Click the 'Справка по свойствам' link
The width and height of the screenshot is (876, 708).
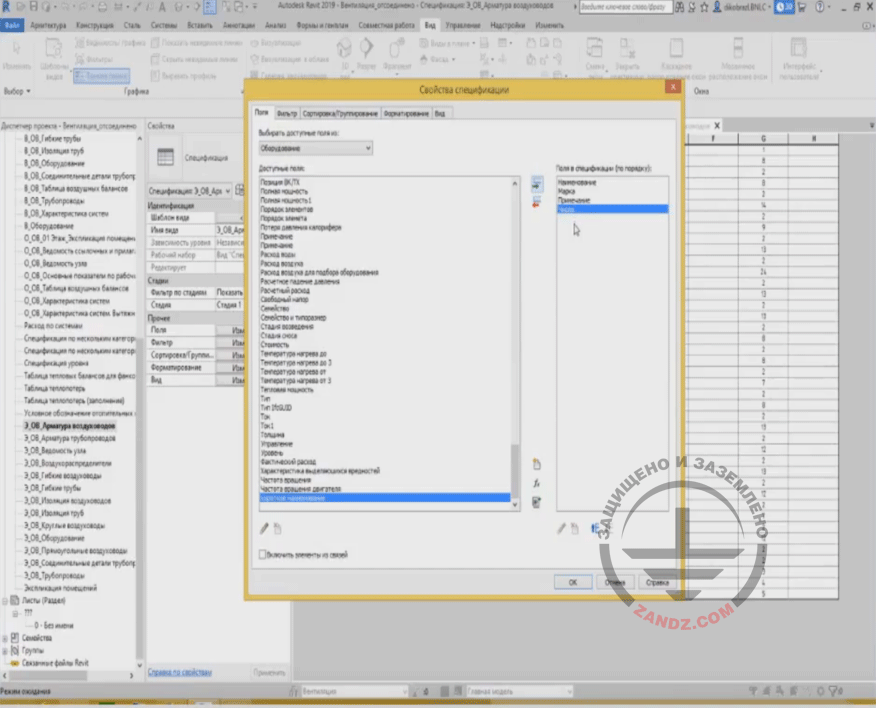[179, 672]
